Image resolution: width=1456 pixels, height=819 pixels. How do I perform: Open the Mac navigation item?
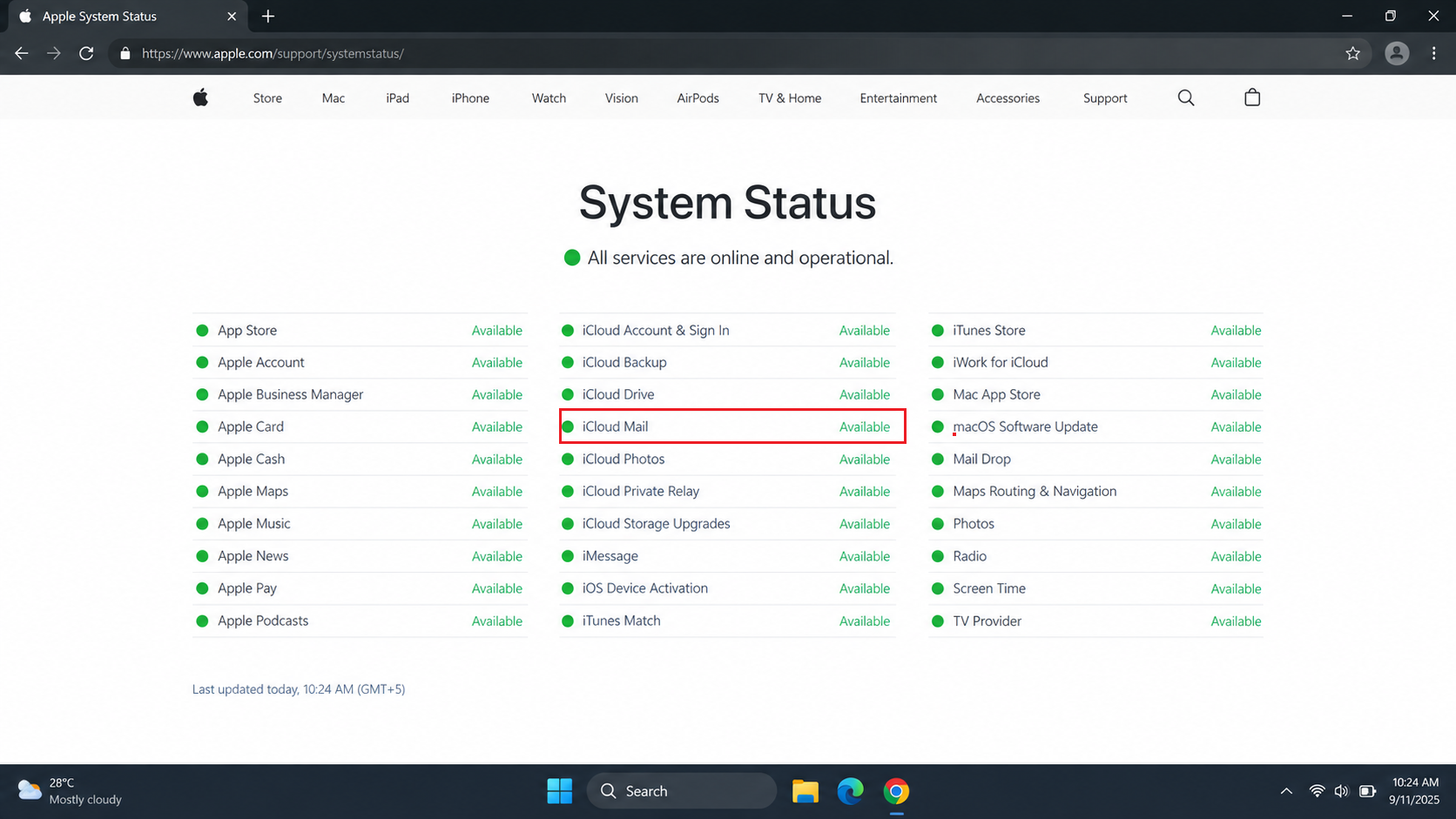point(334,98)
